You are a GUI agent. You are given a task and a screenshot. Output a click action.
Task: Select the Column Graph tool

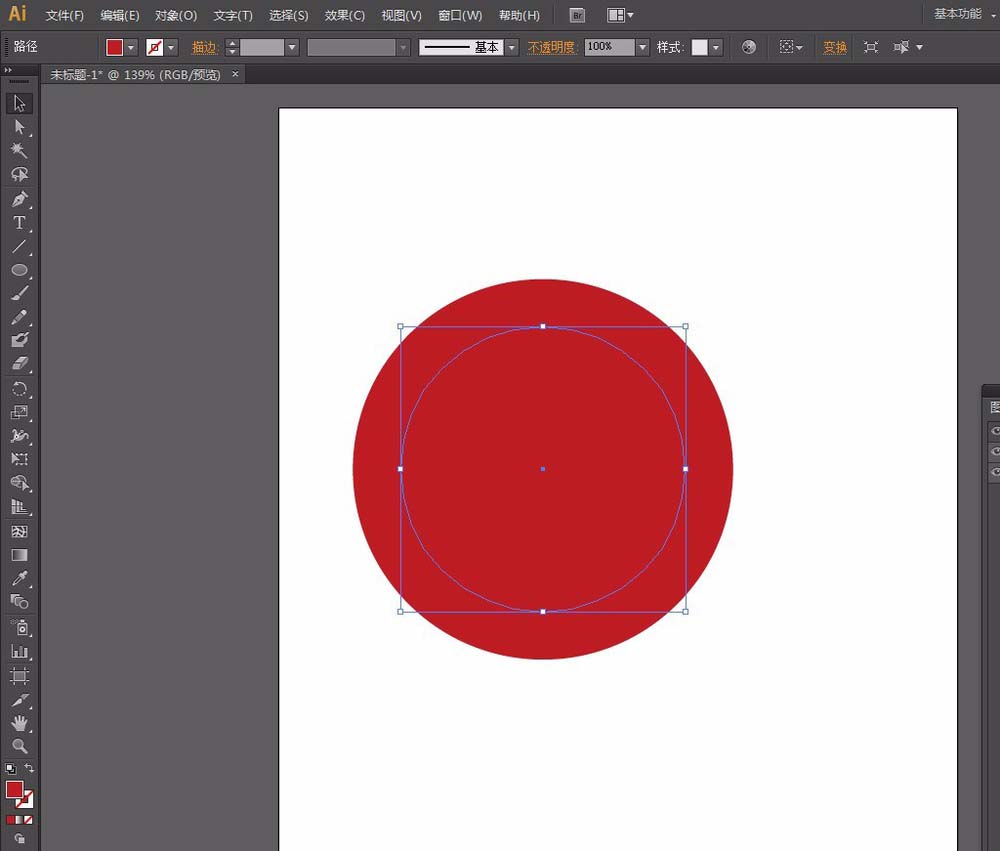click(x=19, y=651)
